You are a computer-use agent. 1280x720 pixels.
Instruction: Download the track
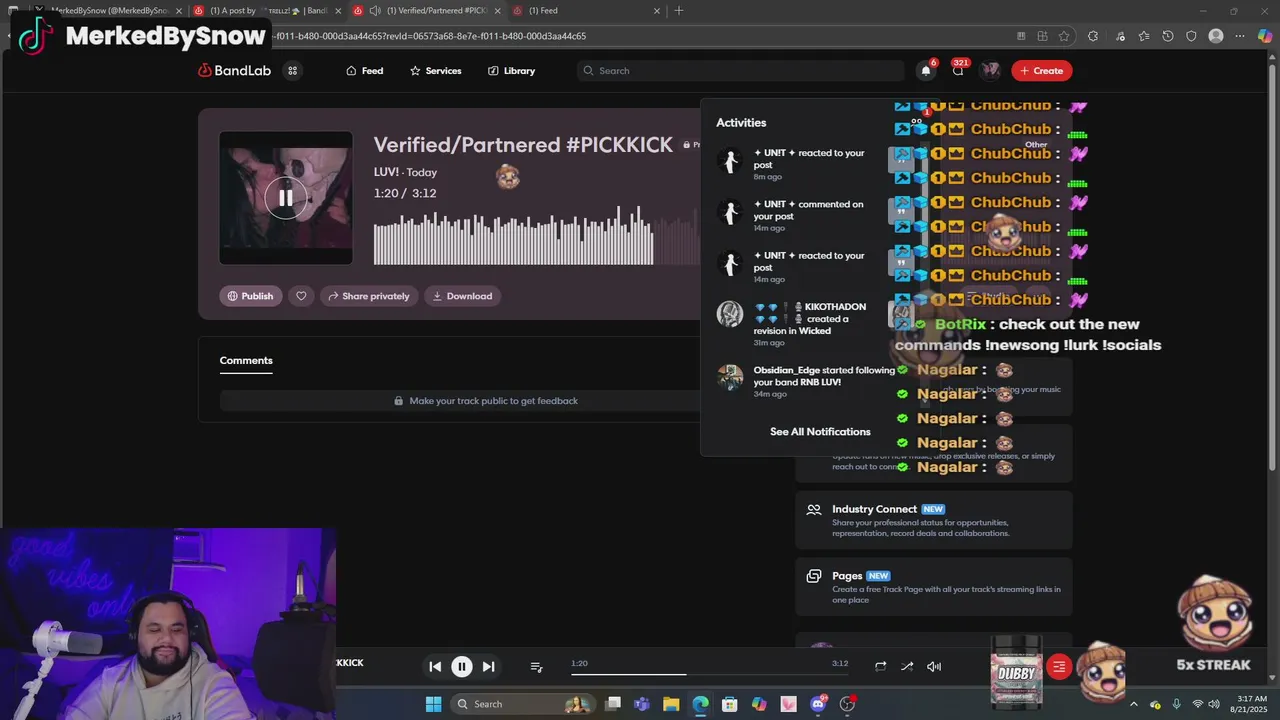click(462, 296)
